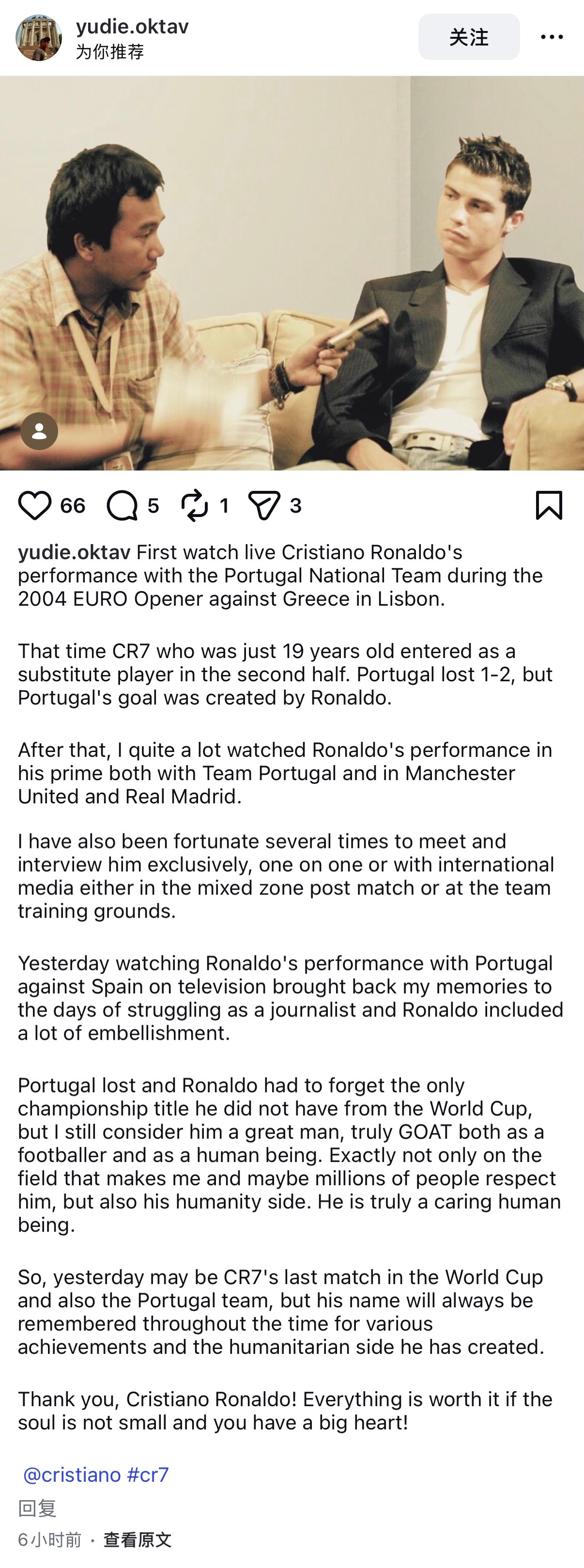This screenshot has height=1568, width=584.
Task: Follow yudie.oktav with 关注 button
Action: [x=468, y=37]
